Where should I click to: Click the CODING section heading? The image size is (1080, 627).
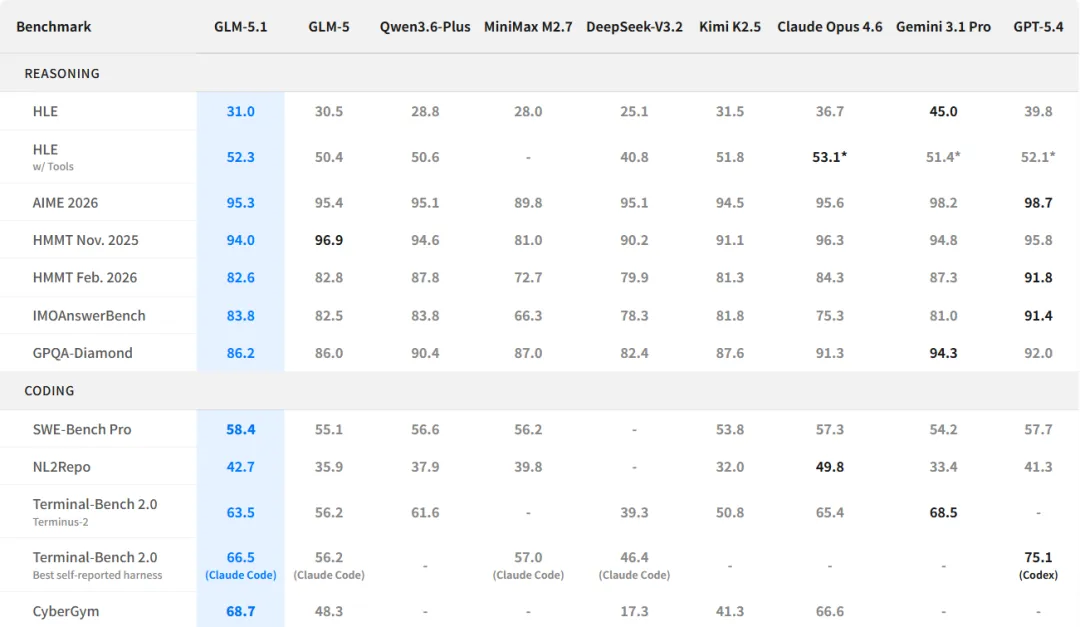pyautogui.click(x=49, y=391)
